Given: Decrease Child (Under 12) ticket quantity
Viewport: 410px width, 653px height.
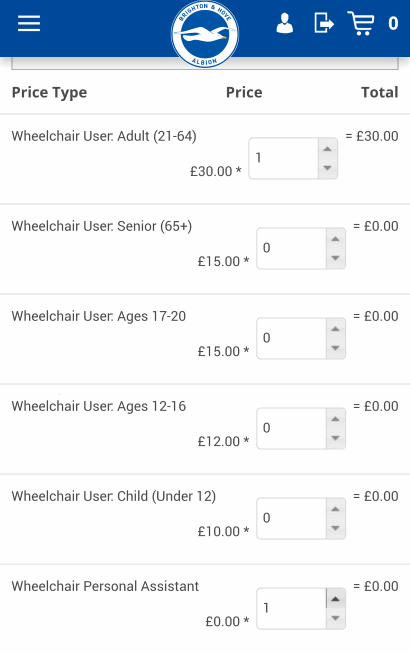Looking at the screenshot, I should click(335, 528).
